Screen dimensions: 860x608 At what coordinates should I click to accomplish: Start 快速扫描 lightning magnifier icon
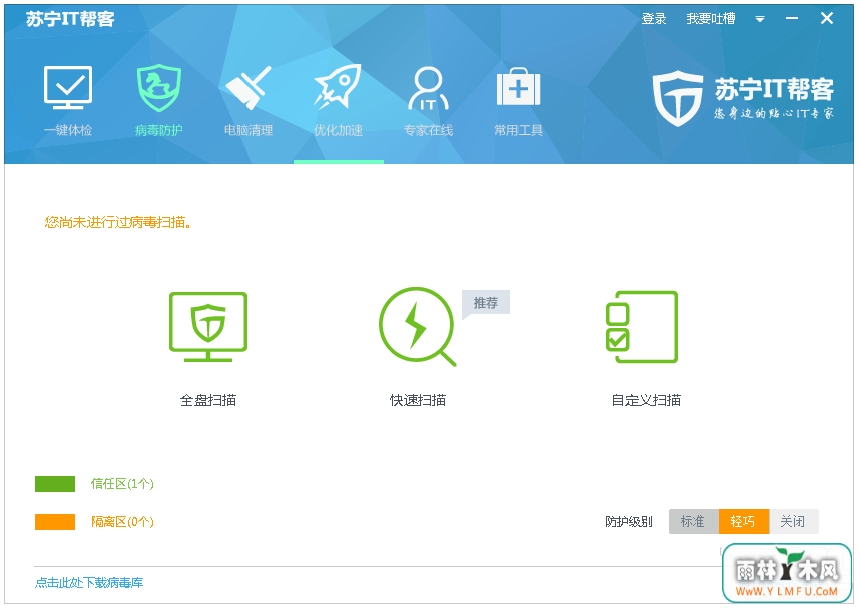point(418,327)
